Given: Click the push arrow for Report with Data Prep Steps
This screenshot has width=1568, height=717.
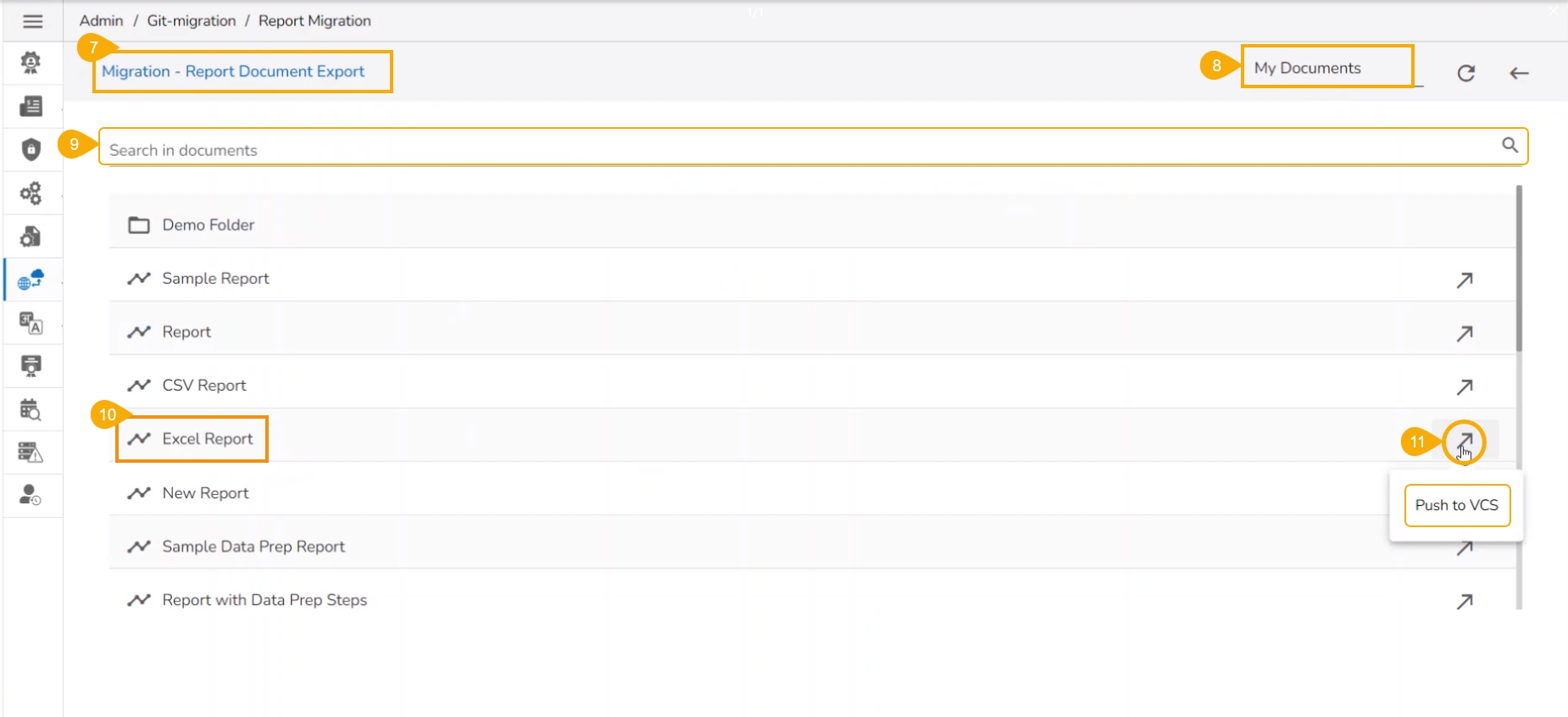Looking at the screenshot, I should tap(1464, 601).
